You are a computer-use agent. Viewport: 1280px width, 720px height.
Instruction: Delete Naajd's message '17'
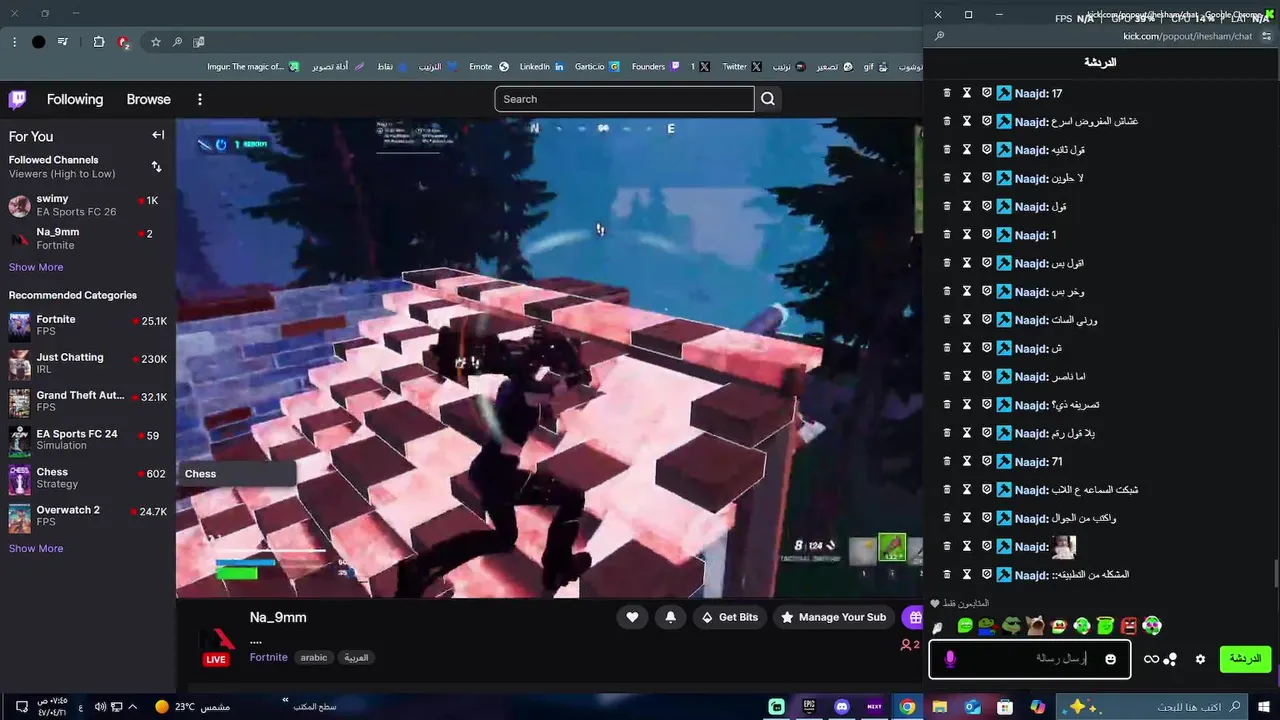(947, 93)
